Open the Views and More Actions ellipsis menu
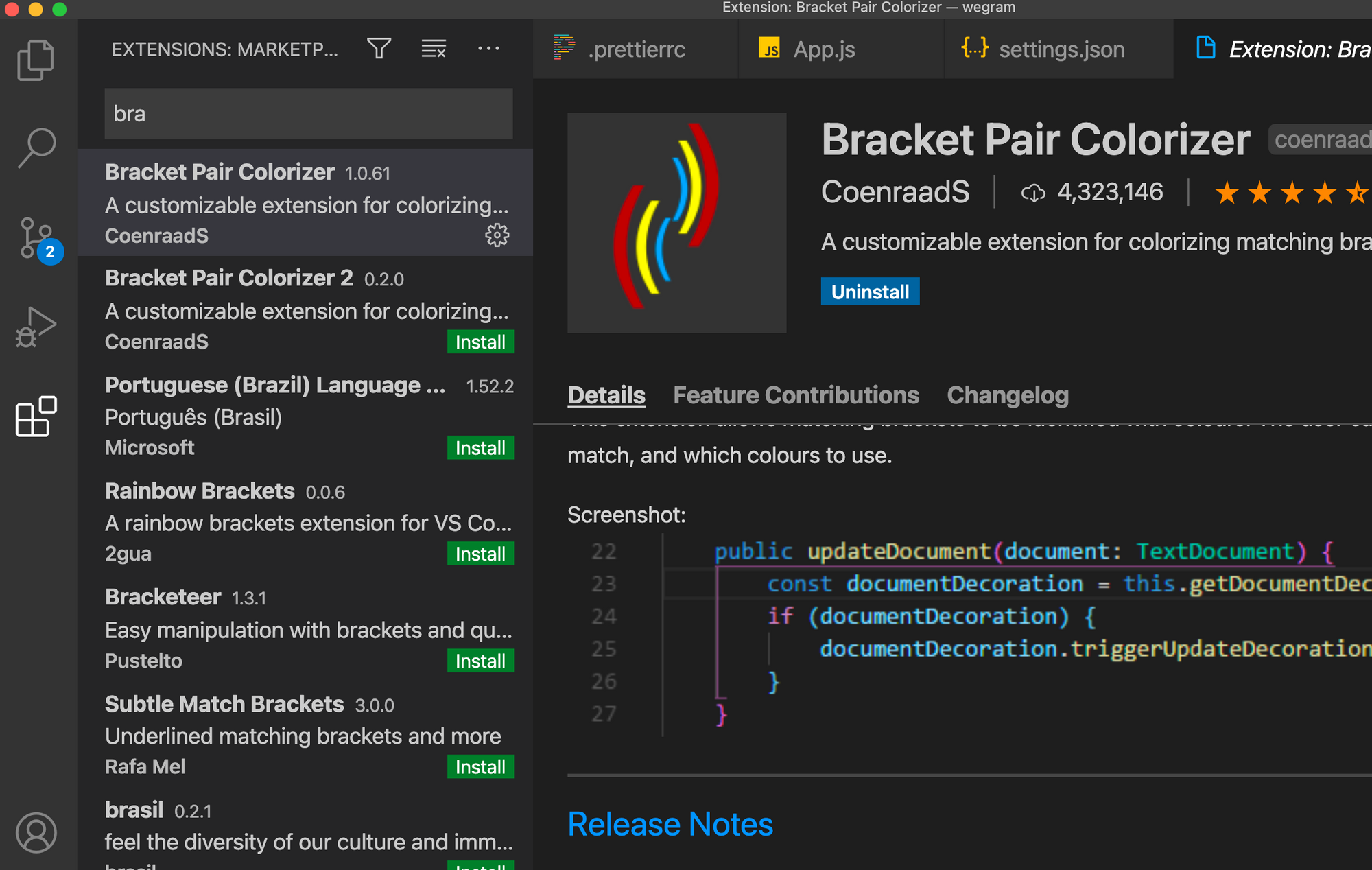 pyautogui.click(x=488, y=49)
